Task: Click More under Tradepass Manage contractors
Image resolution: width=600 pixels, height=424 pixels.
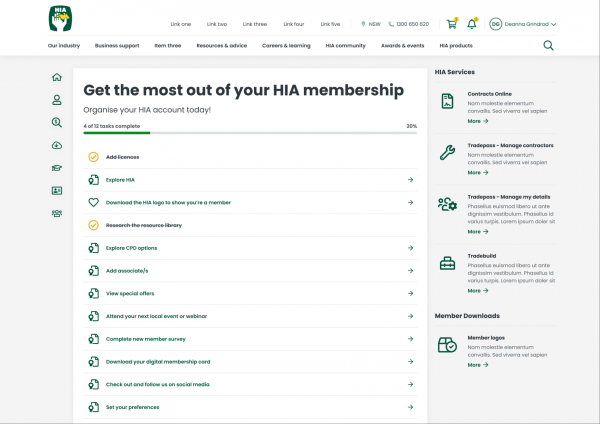Action: [x=478, y=173]
